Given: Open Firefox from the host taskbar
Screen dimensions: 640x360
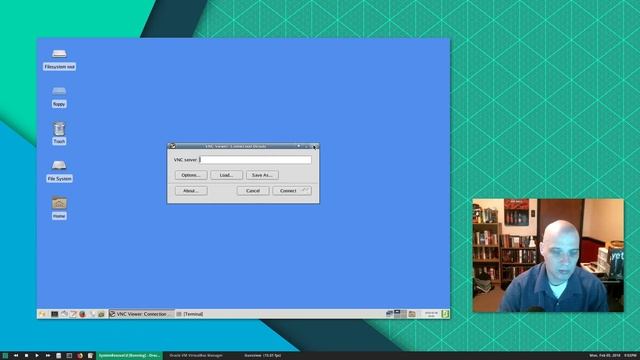Looking at the screenshot, I should 80,356.
